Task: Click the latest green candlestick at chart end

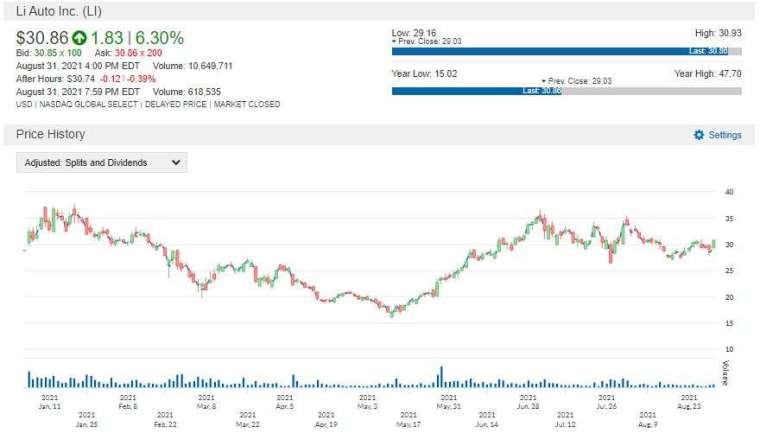Action: 713,243
